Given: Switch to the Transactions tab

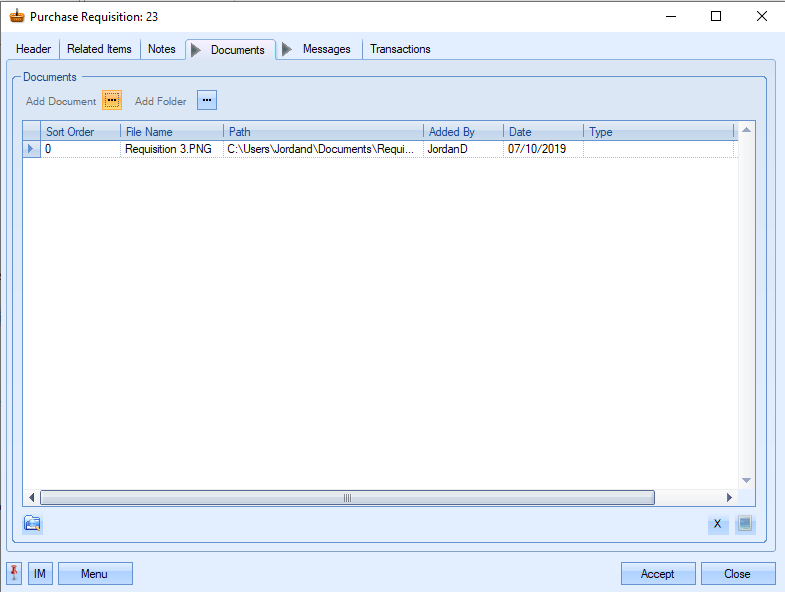Looking at the screenshot, I should tap(400, 49).
